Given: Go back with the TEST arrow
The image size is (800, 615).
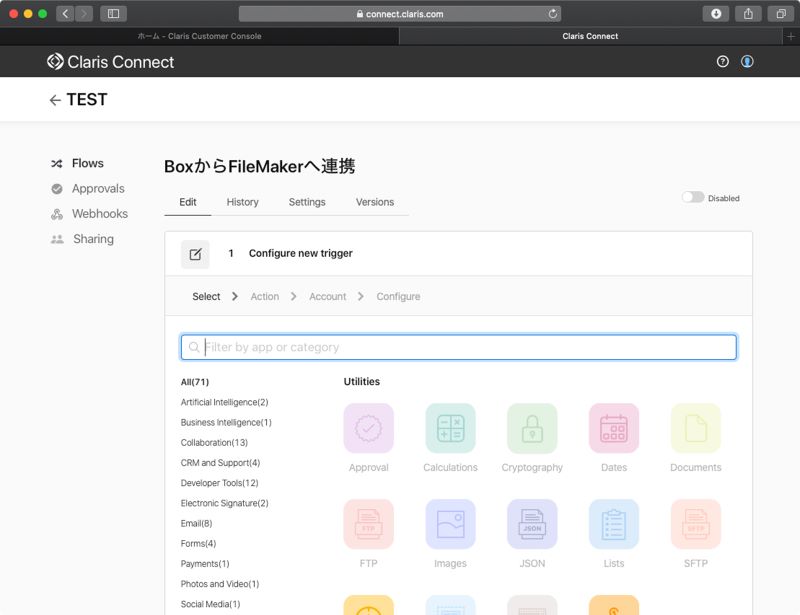Looking at the screenshot, I should point(55,100).
